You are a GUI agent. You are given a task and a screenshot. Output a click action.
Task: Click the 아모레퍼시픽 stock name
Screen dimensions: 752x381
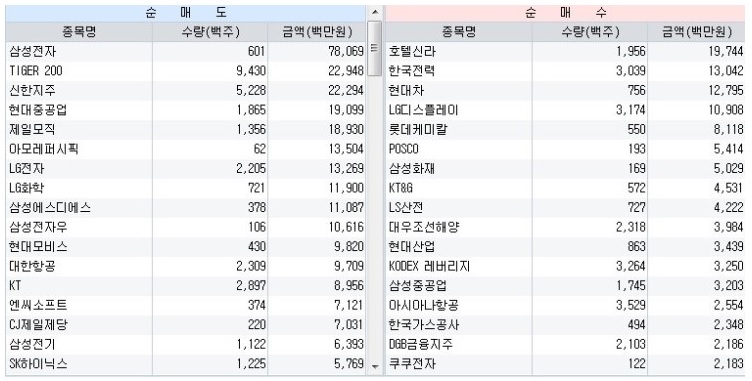tap(44, 149)
